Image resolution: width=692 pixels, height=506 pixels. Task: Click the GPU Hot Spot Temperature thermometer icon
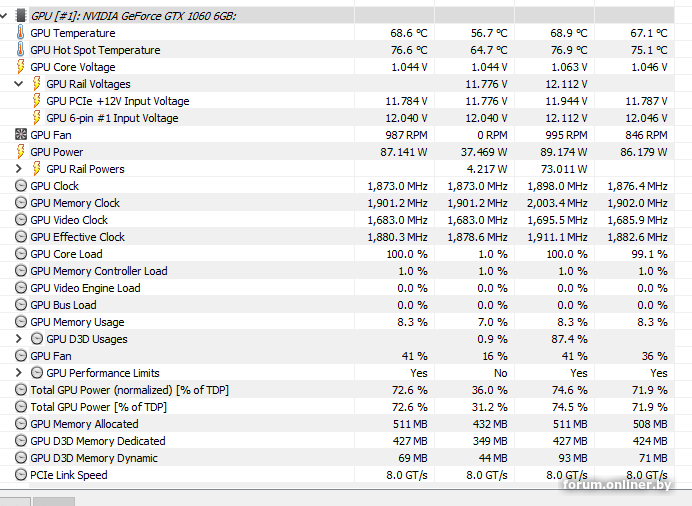point(21,50)
